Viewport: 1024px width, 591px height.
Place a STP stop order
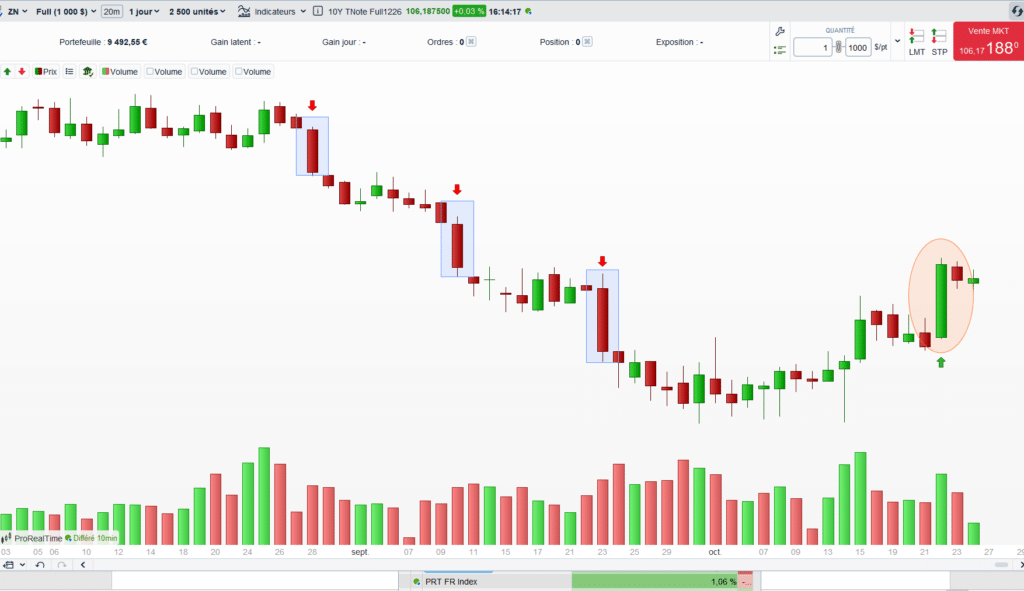(x=939, y=42)
